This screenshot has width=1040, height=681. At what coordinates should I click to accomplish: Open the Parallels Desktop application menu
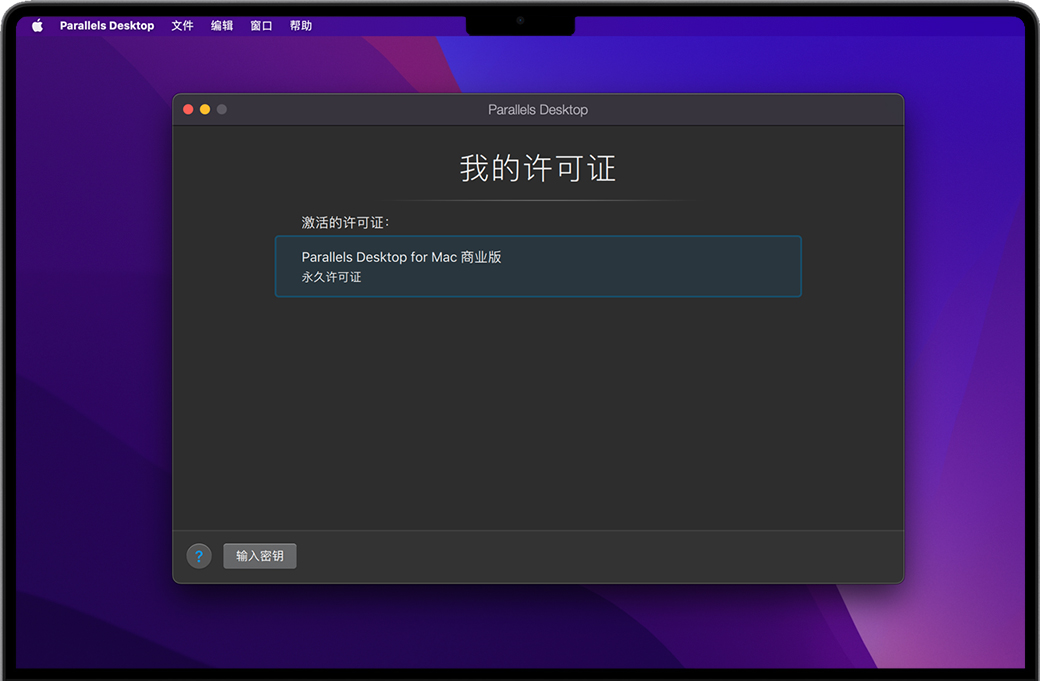(107, 26)
